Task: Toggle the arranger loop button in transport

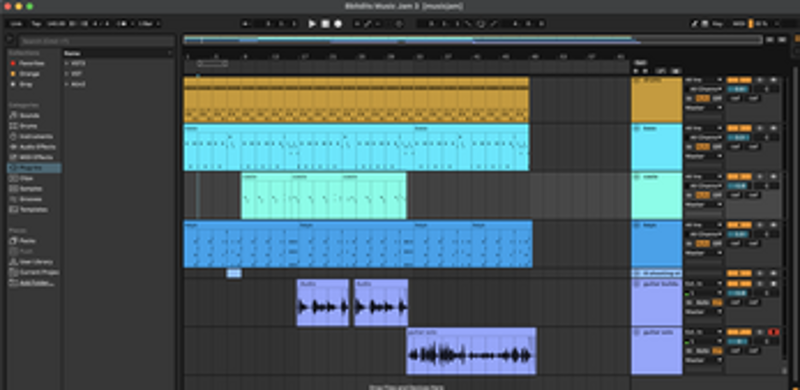Action: click(x=481, y=24)
